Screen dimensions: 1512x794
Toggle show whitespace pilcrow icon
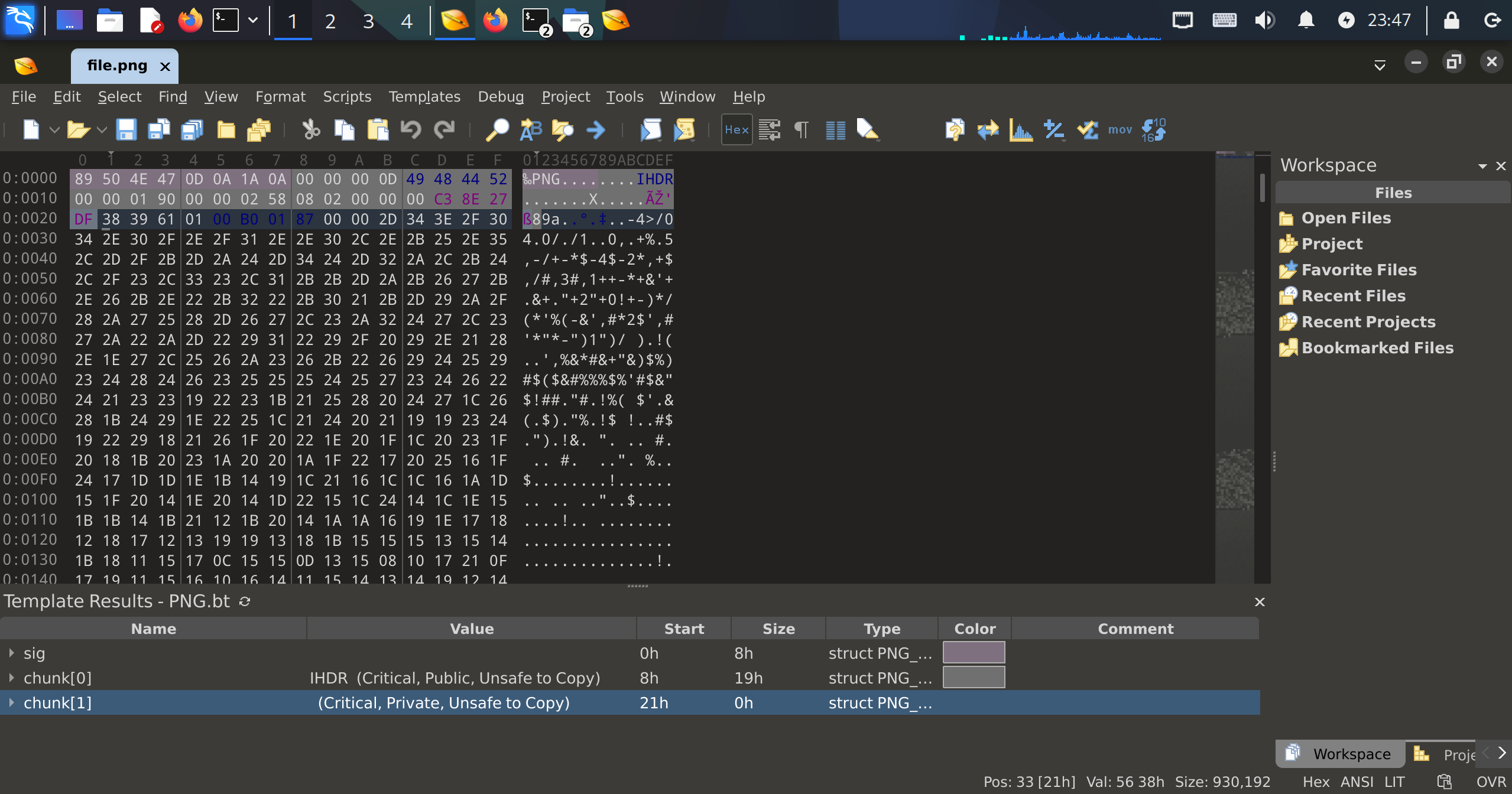click(801, 129)
